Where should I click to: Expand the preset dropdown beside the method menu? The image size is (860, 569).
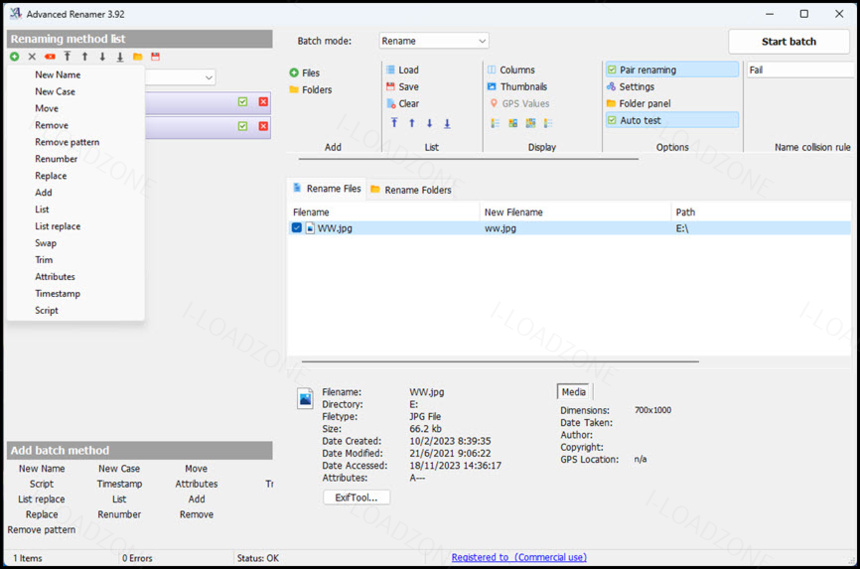click(x=208, y=78)
